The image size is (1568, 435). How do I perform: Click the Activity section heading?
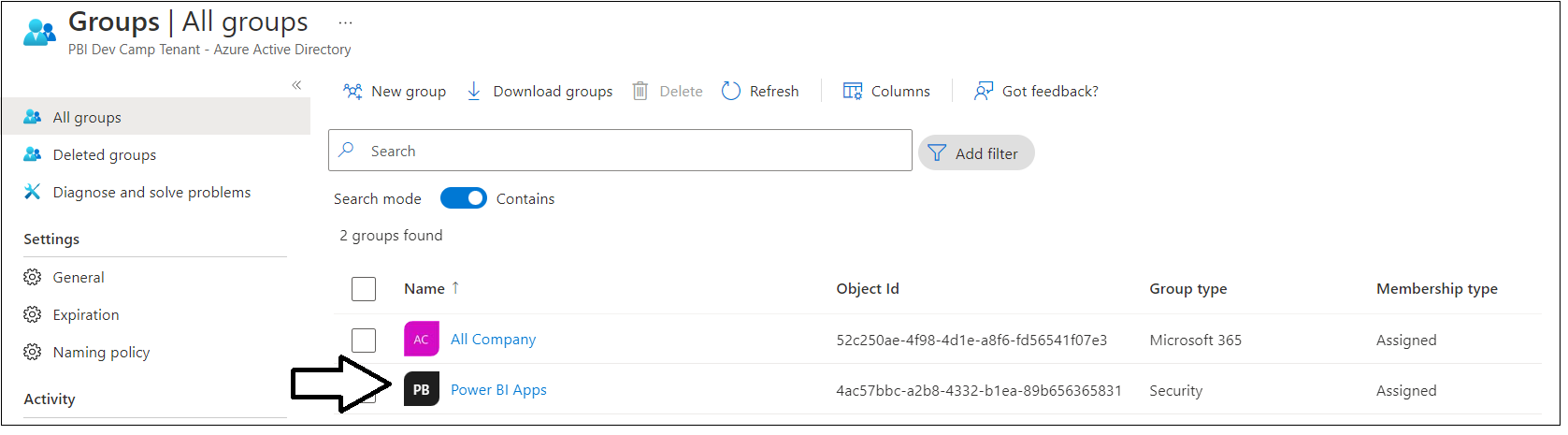[50, 399]
